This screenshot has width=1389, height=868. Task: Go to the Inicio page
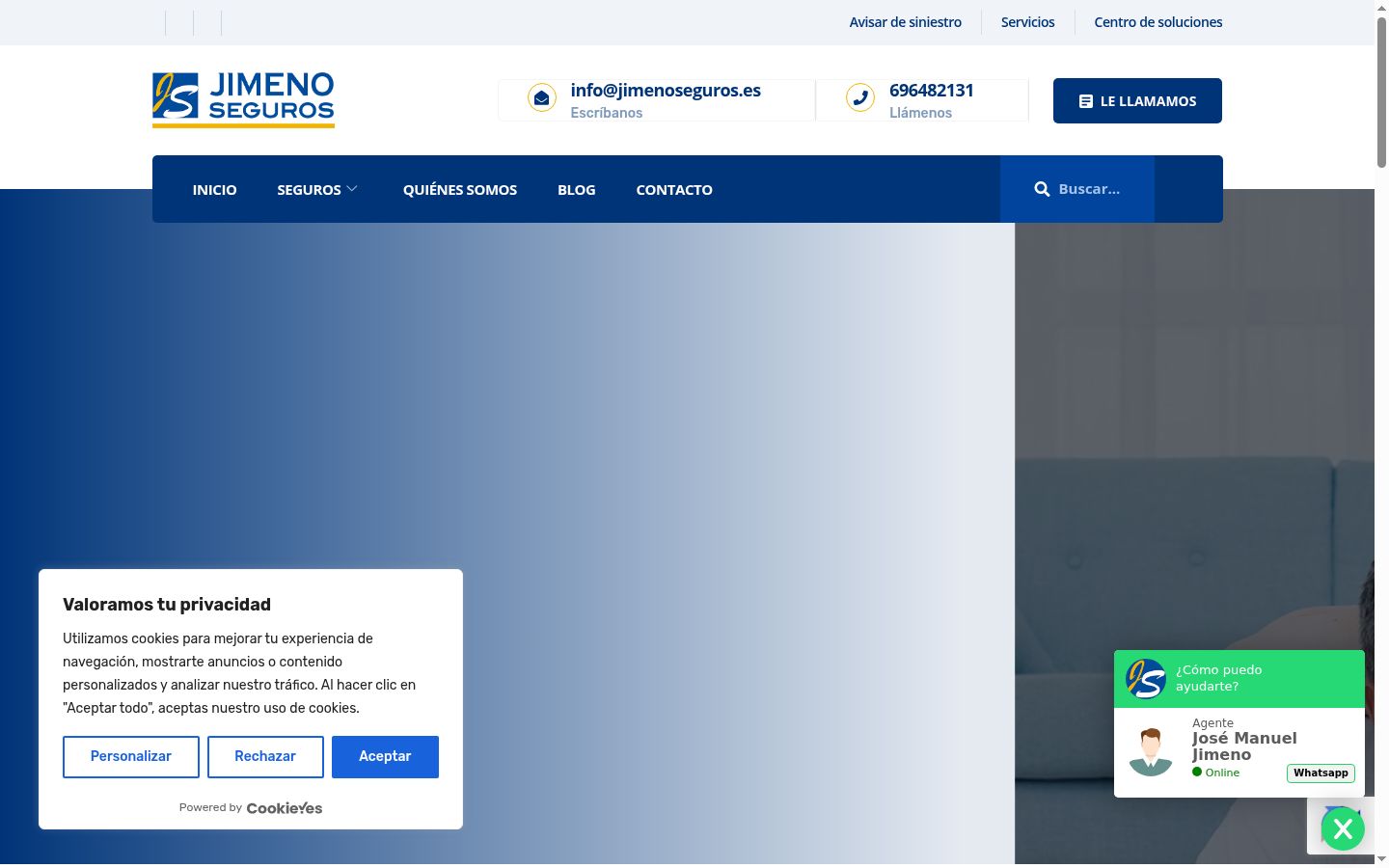click(x=214, y=190)
